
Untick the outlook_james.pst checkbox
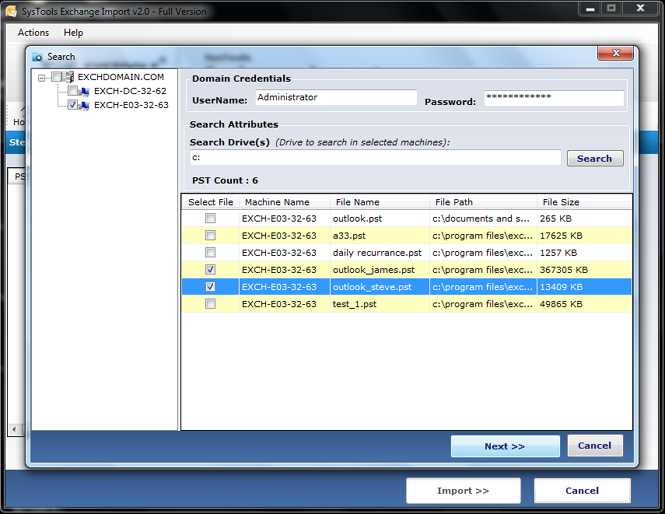coord(210,270)
